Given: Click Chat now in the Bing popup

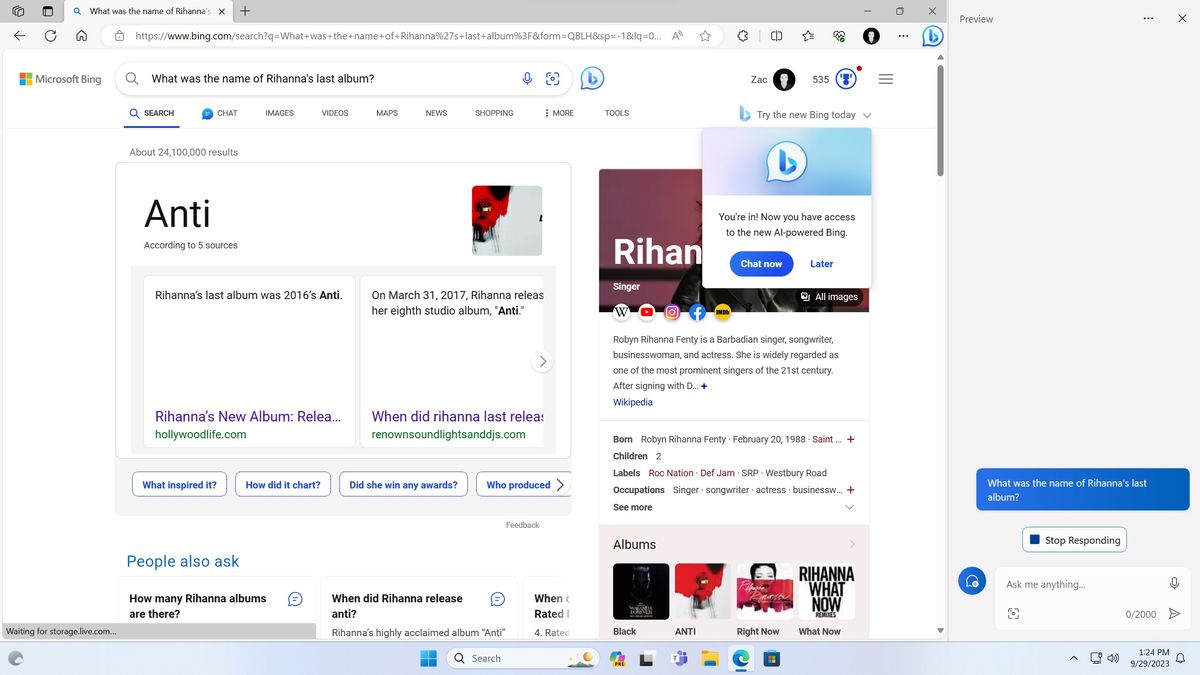Looking at the screenshot, I should [761, 263].
